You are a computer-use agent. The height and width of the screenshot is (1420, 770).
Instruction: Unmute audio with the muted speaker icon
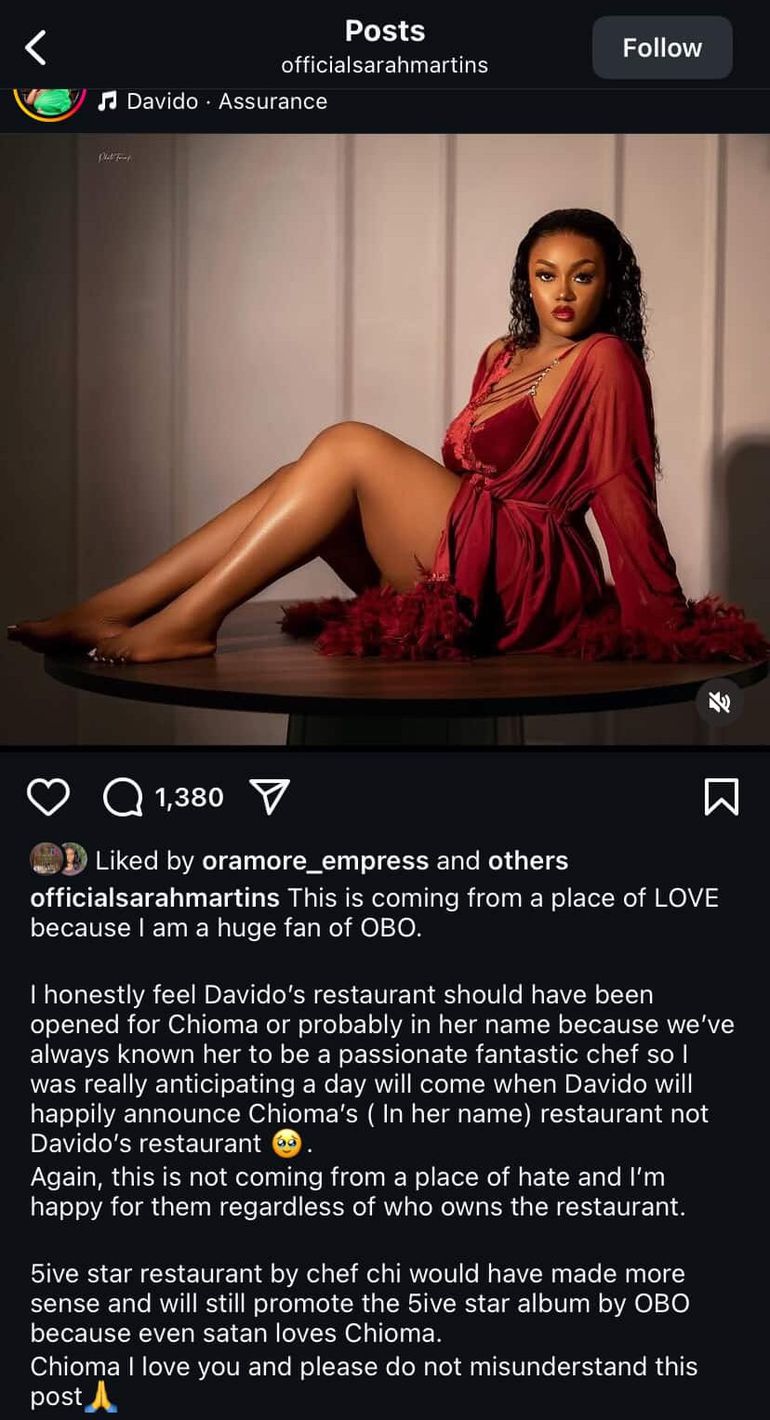pyautogui.click(x=720, y=702)
